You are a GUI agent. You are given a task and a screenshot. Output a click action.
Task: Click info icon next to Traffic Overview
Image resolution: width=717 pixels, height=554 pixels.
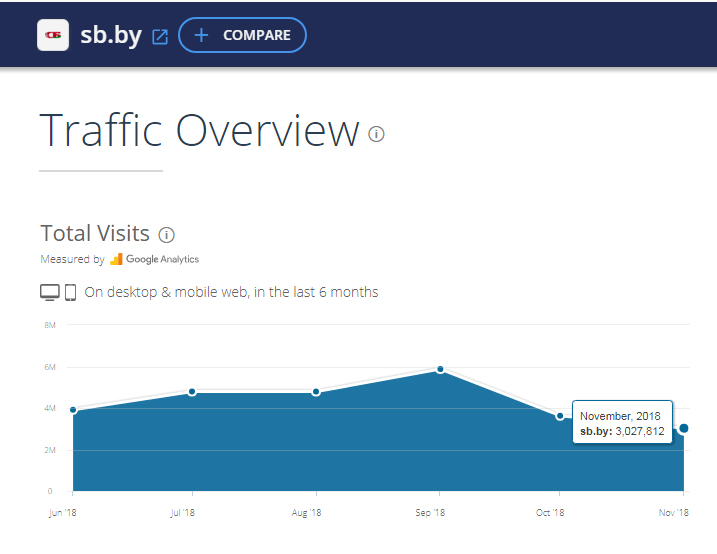(376, 134)
